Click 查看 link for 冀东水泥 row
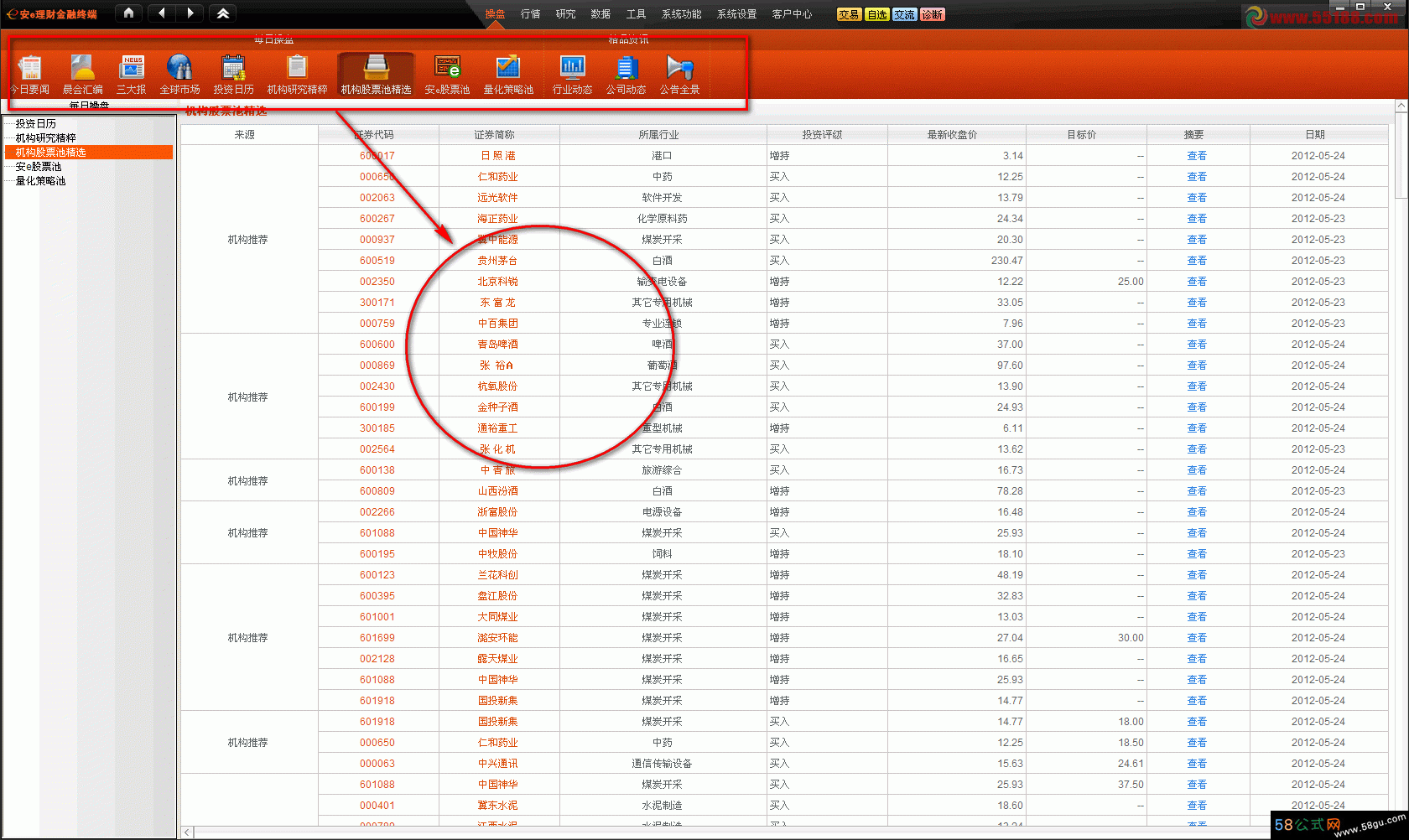The image size is (1409, 840). click(x=1197, y=806)
